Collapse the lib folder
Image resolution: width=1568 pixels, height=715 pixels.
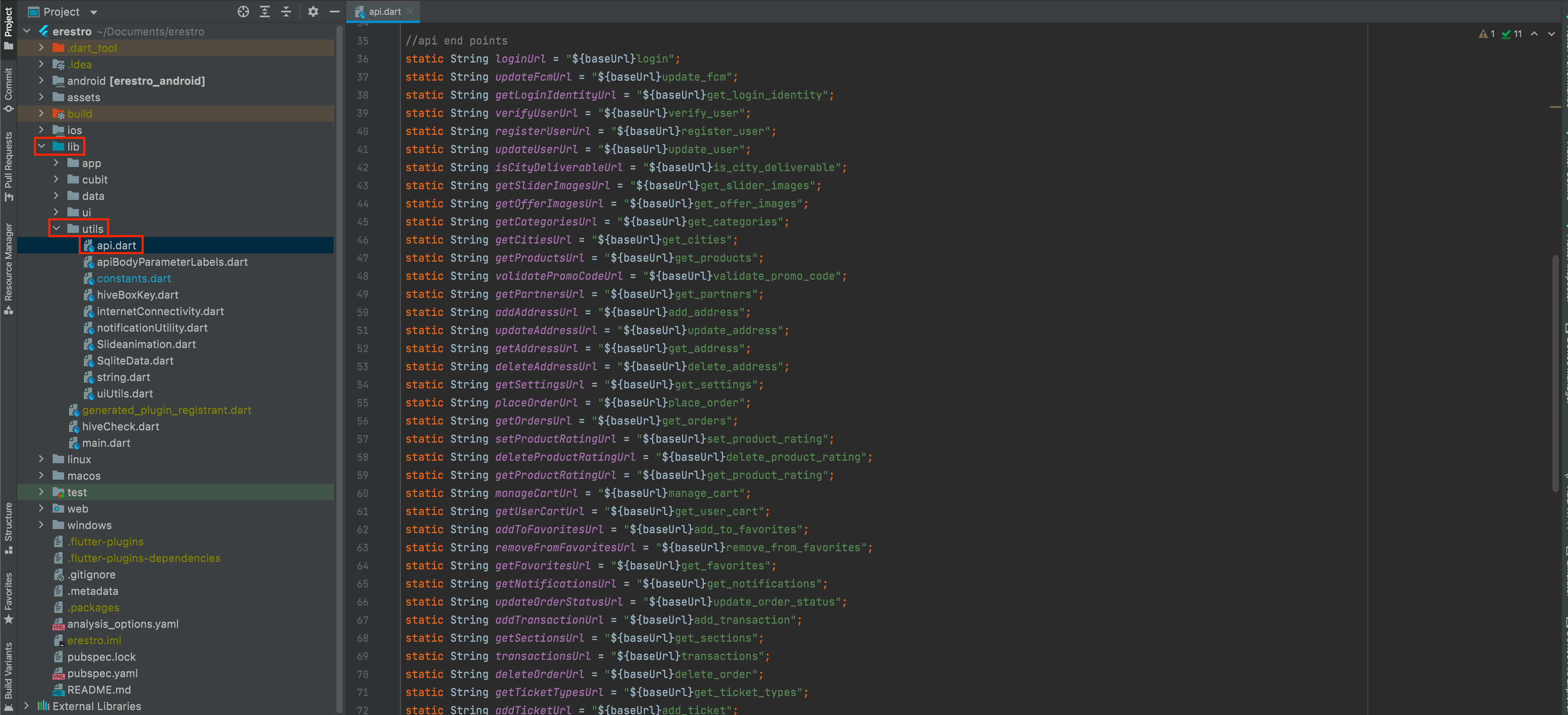click(x=42, y=146)
